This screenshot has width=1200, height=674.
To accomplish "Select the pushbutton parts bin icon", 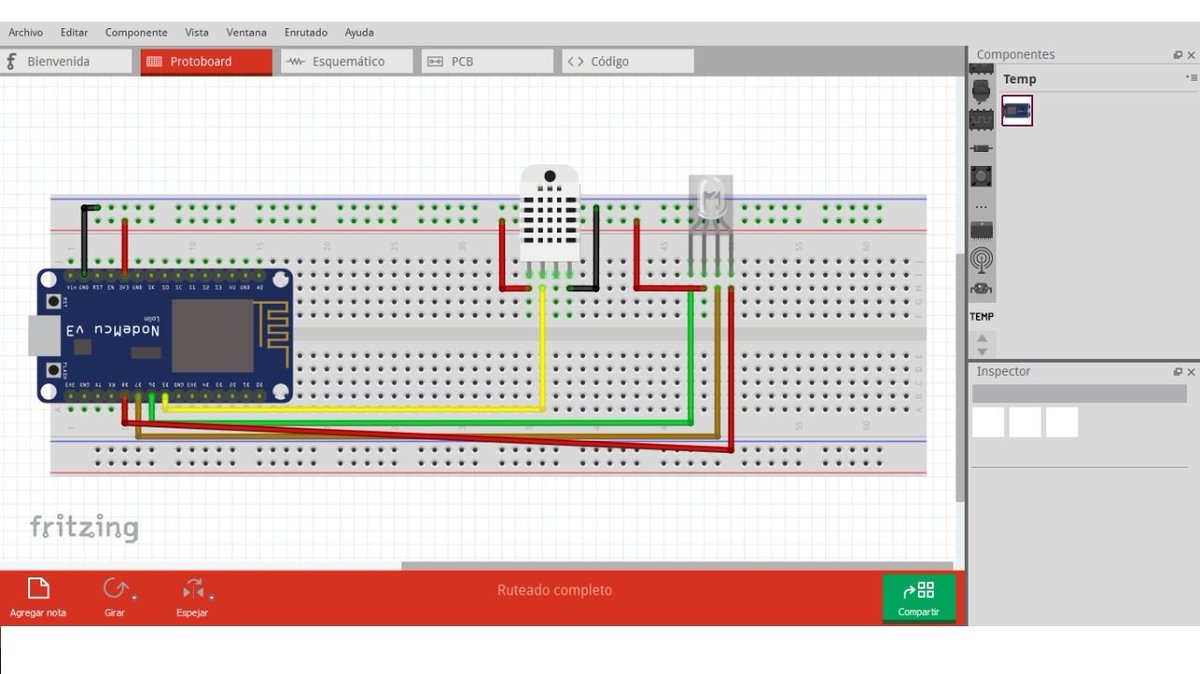I will [x=982, y=177].
